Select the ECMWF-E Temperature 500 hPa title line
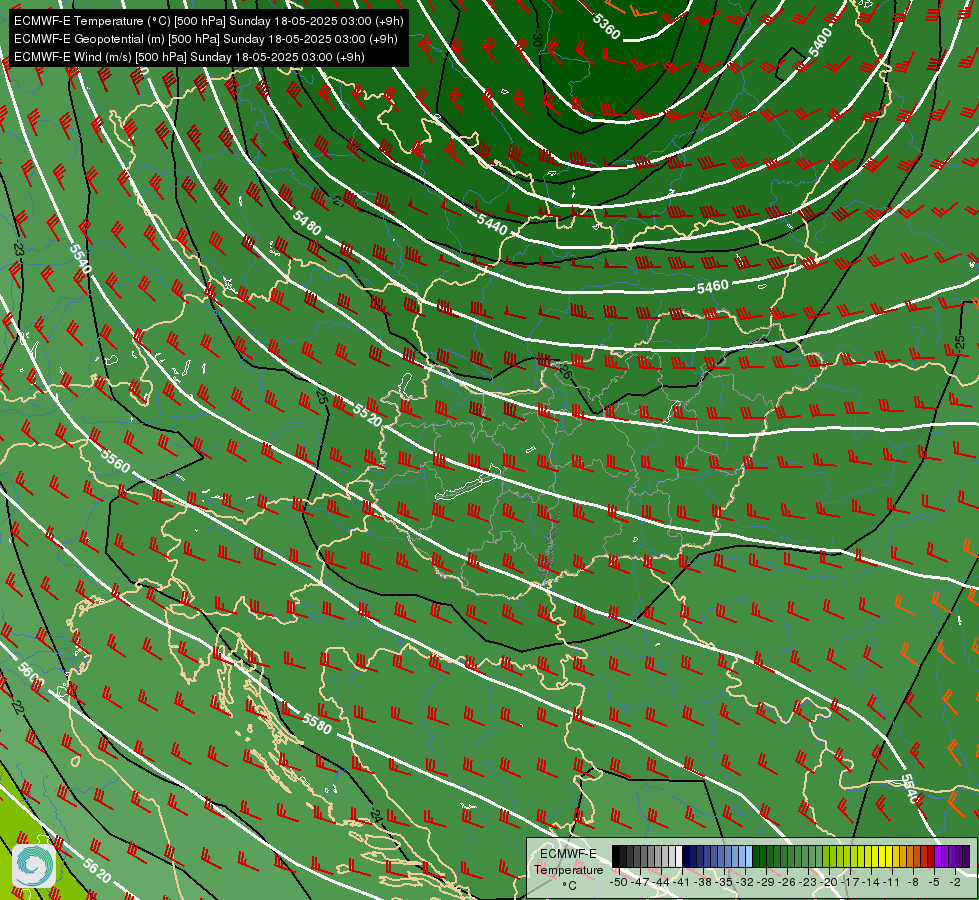979x900 pixels. tap(209, 21)
